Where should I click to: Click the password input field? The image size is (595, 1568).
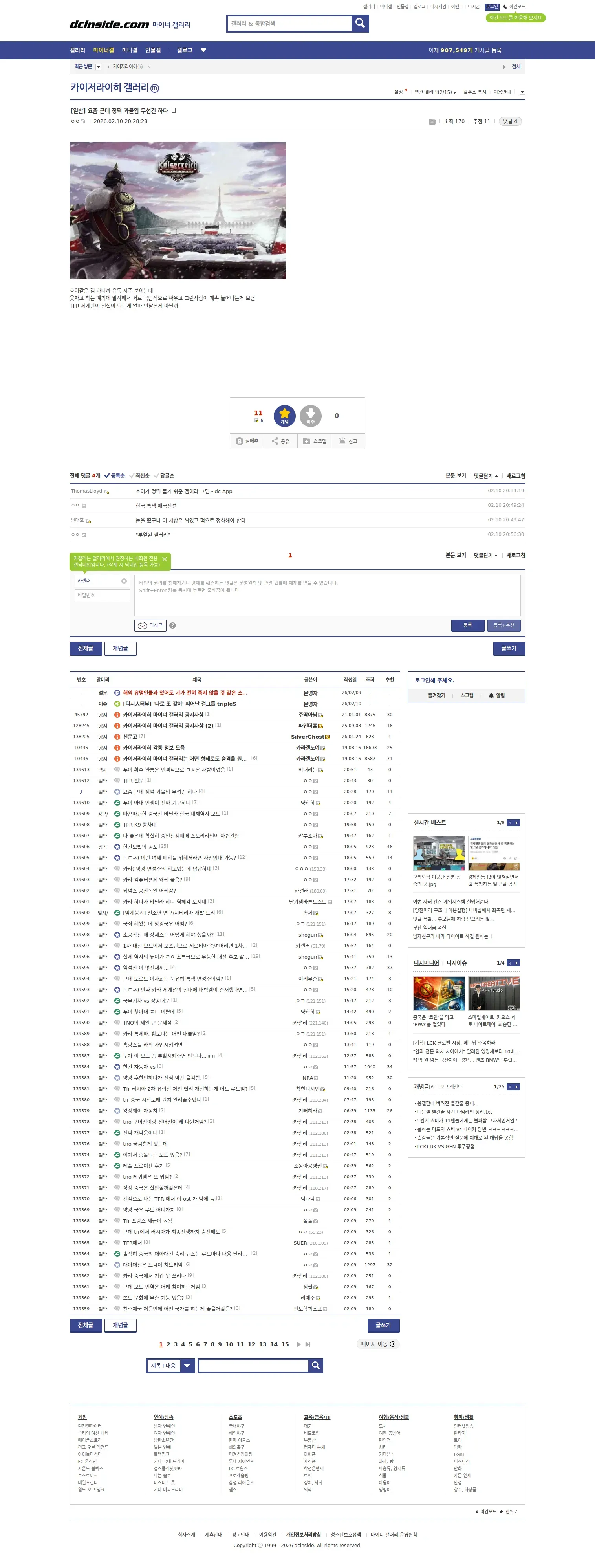point(102,595)
